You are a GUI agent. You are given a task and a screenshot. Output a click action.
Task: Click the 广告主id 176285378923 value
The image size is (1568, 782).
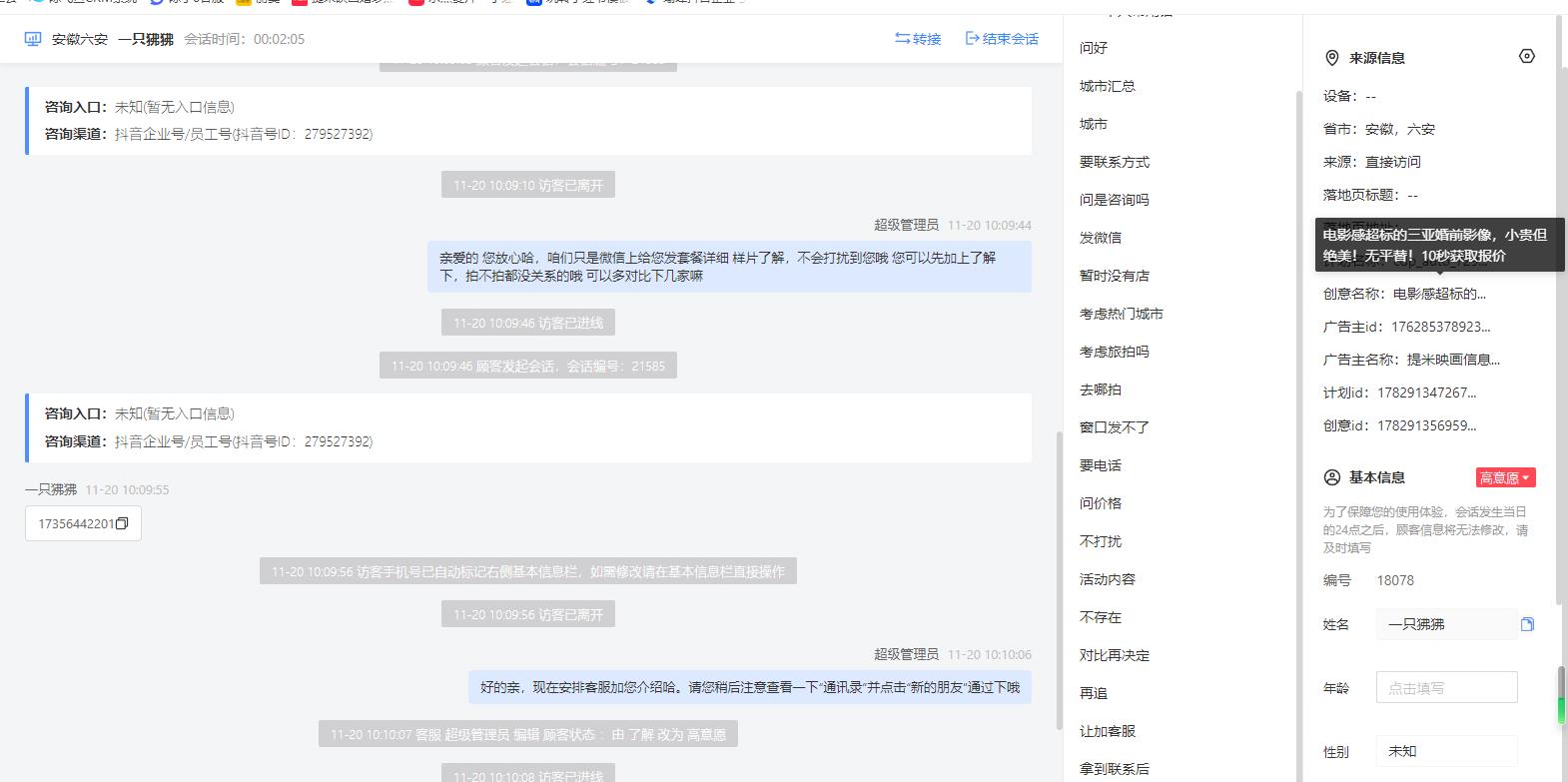[1440, 327]
